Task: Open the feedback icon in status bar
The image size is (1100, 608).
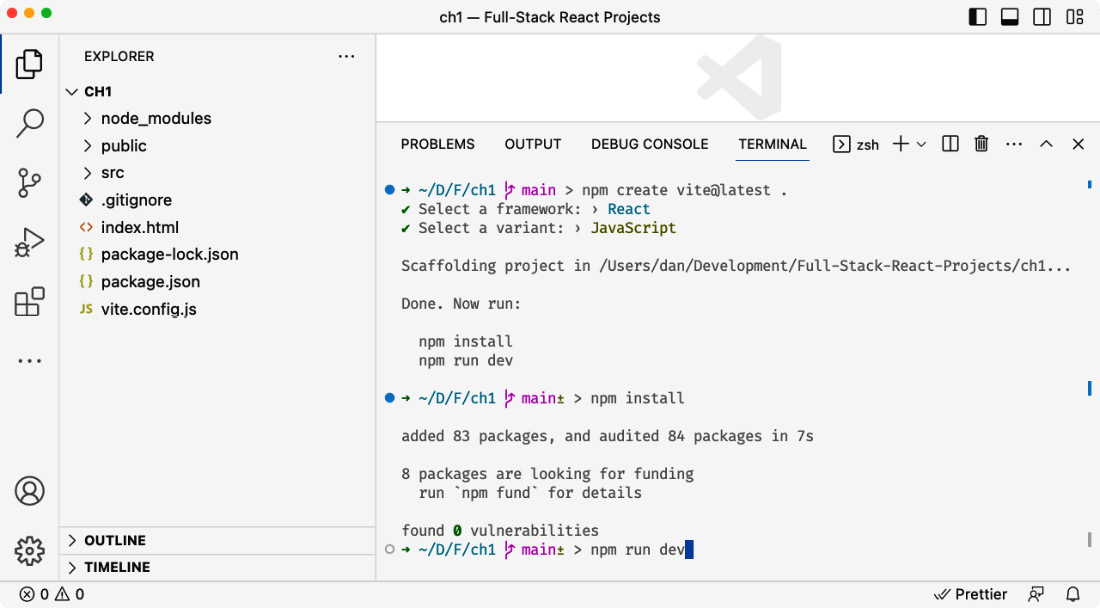Action: click(x=1035, y=594)
